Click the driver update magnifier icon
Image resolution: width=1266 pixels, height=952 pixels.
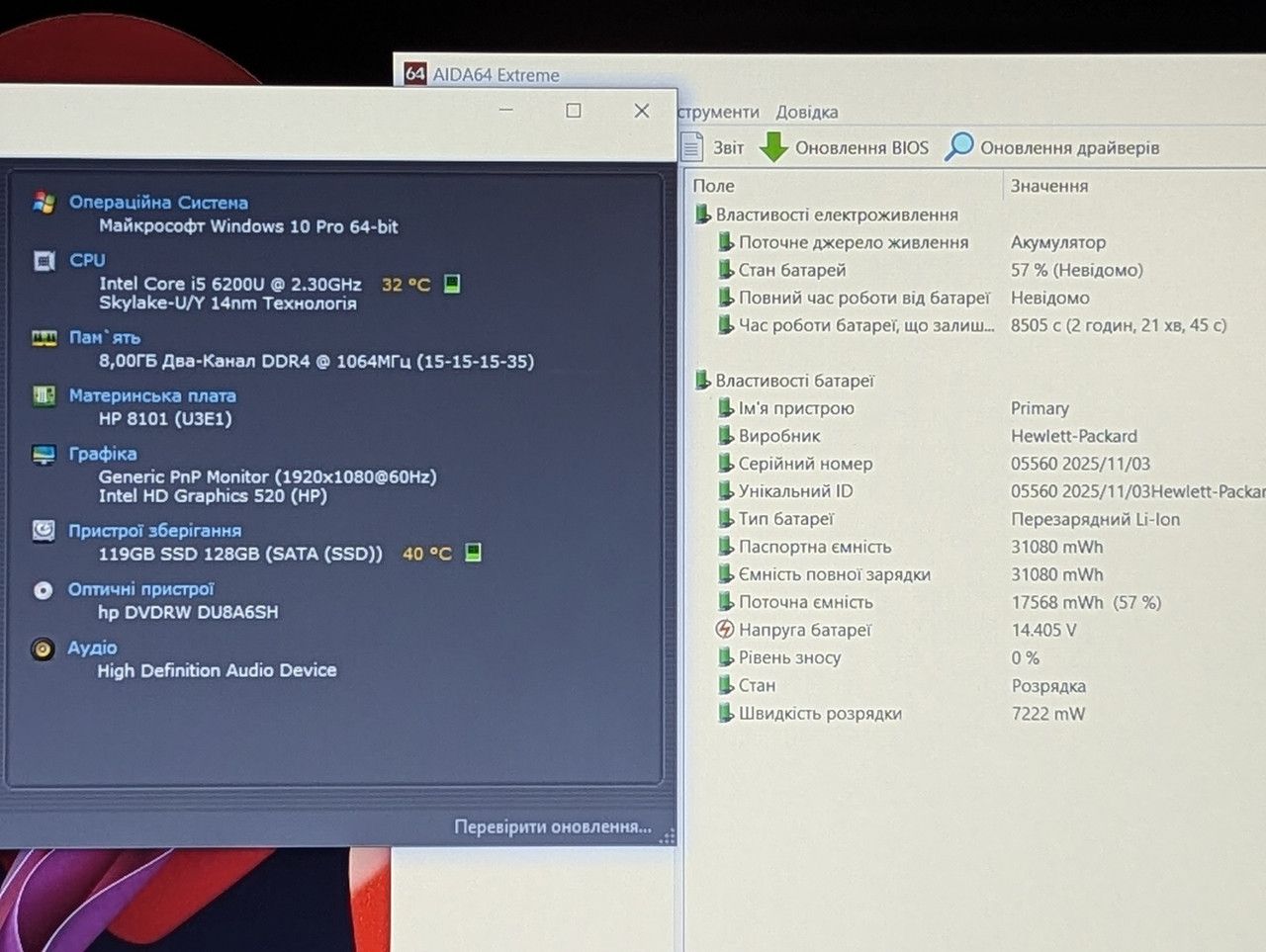(958, 146)
